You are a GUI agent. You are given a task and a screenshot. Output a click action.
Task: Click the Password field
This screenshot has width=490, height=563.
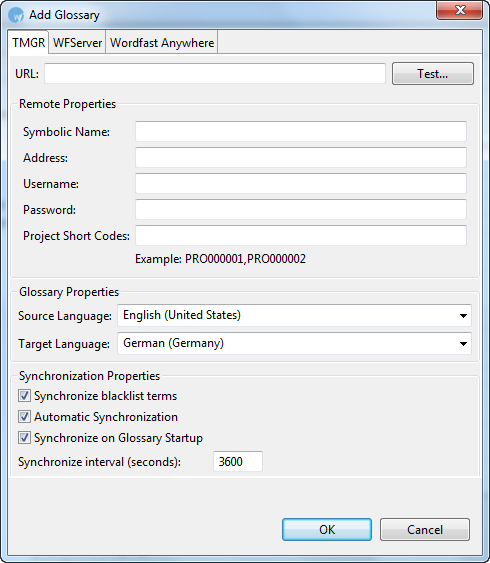pyautogui.click(x=301, y=209)
